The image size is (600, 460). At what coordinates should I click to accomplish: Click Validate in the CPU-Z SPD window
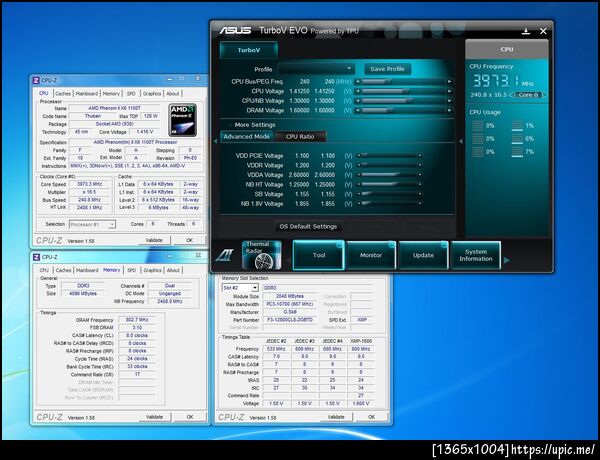336,417
